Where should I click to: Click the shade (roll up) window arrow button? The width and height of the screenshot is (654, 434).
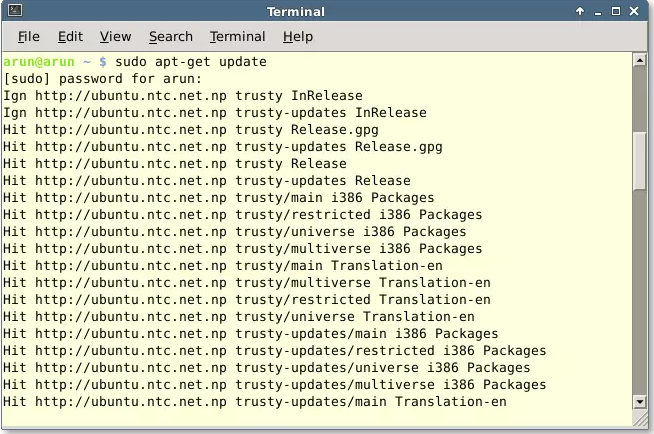coord(579,11)
